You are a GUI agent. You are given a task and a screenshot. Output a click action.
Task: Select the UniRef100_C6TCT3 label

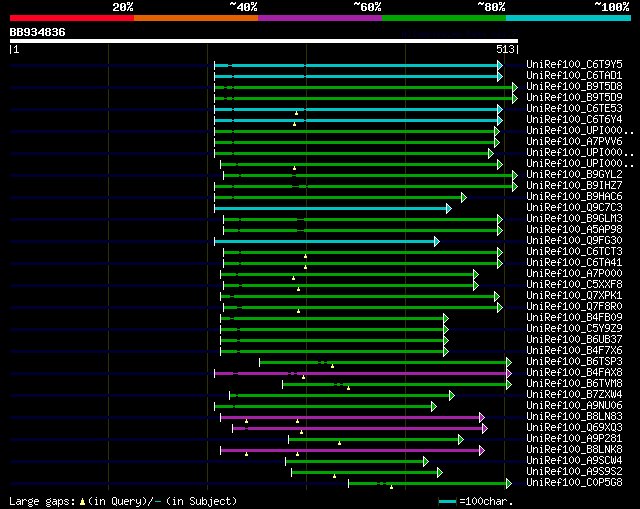(574, 251)
